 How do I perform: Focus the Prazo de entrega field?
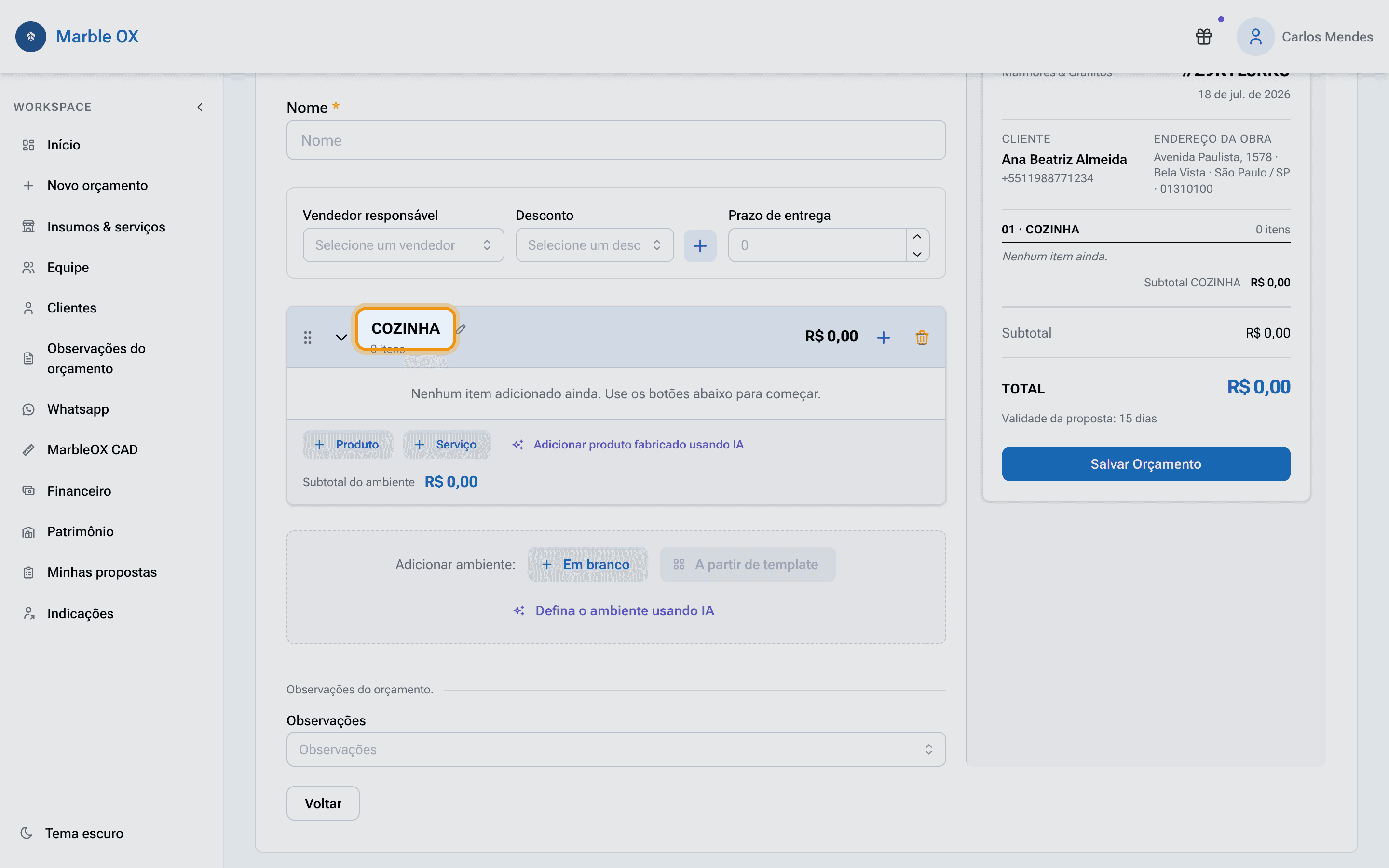817,245
